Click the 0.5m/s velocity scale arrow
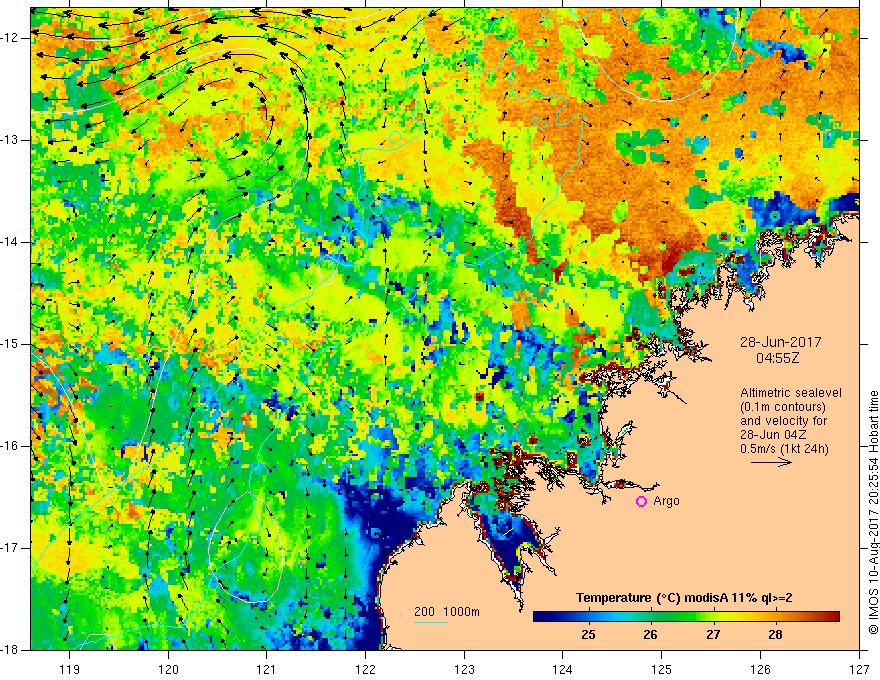880x680 pixels. 771,462
